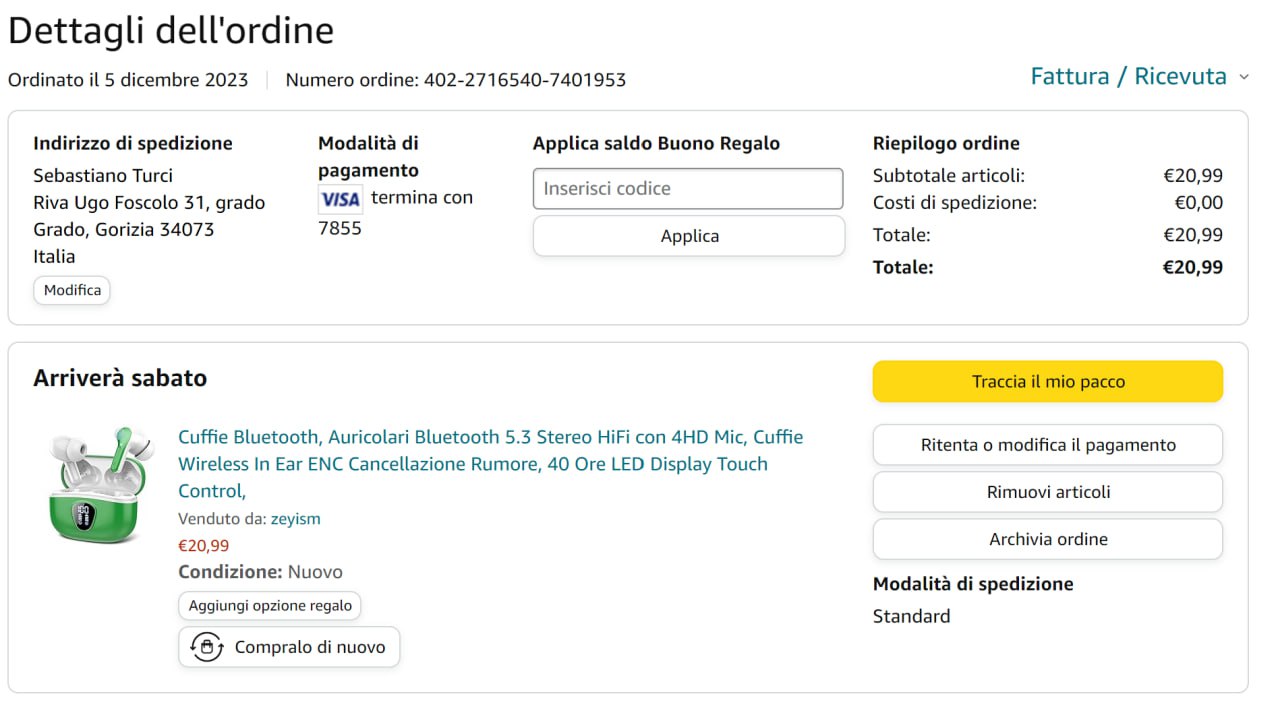Click the order number 402-2716540-7401953
1280x721 pixels.
click(525, 80)
